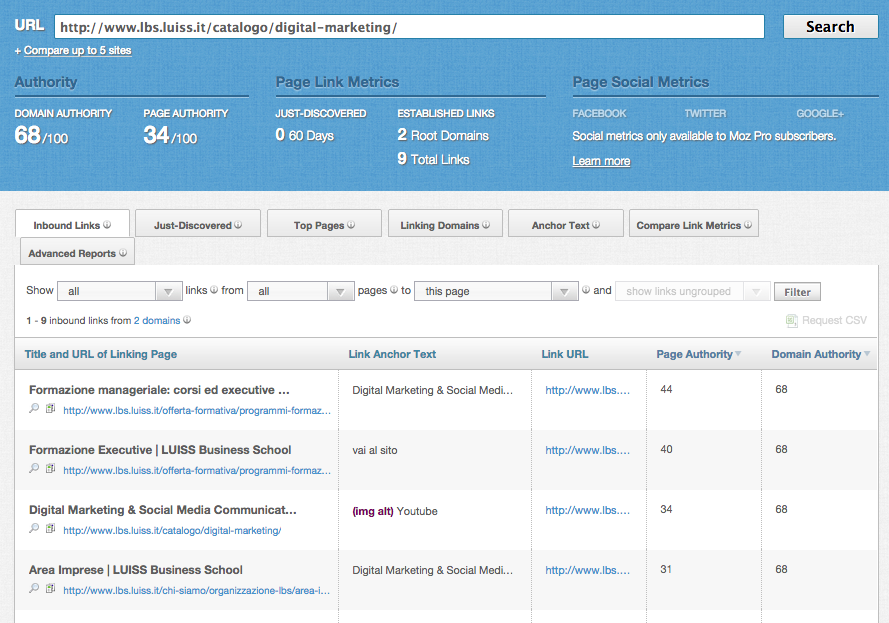Click the info icon after this page dropdown
The height and width of the screenshot is (623, 889).
coord(586,290)
